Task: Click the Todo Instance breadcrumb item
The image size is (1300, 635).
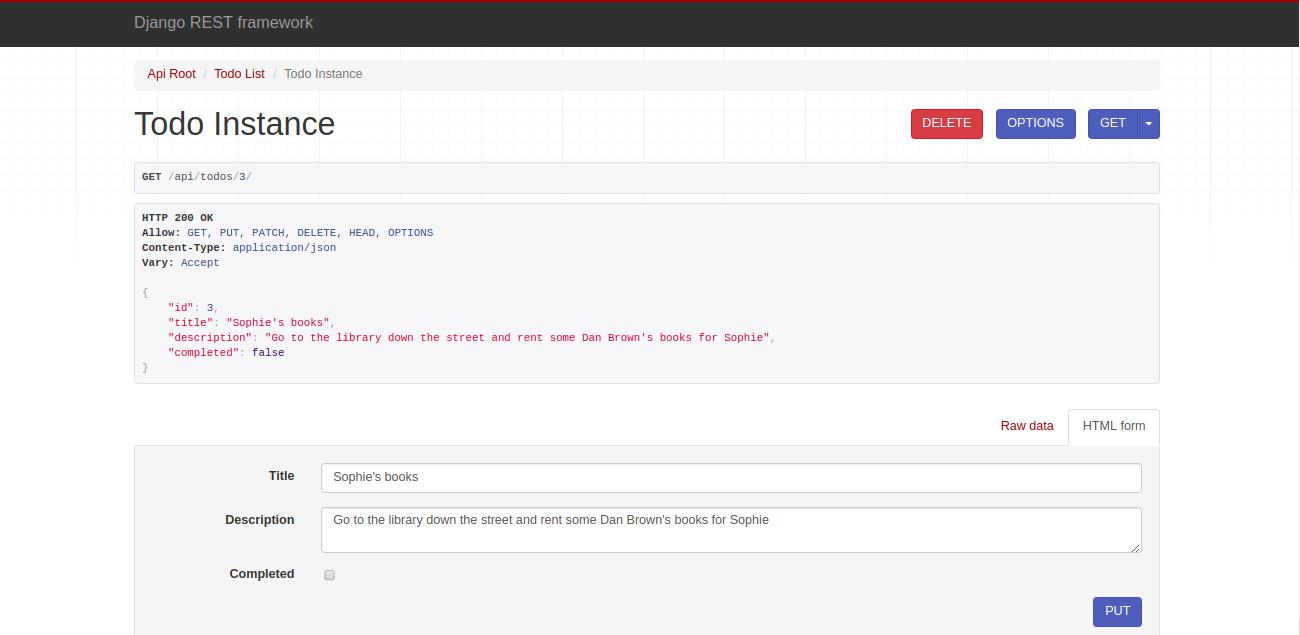Action: point(322,74)
